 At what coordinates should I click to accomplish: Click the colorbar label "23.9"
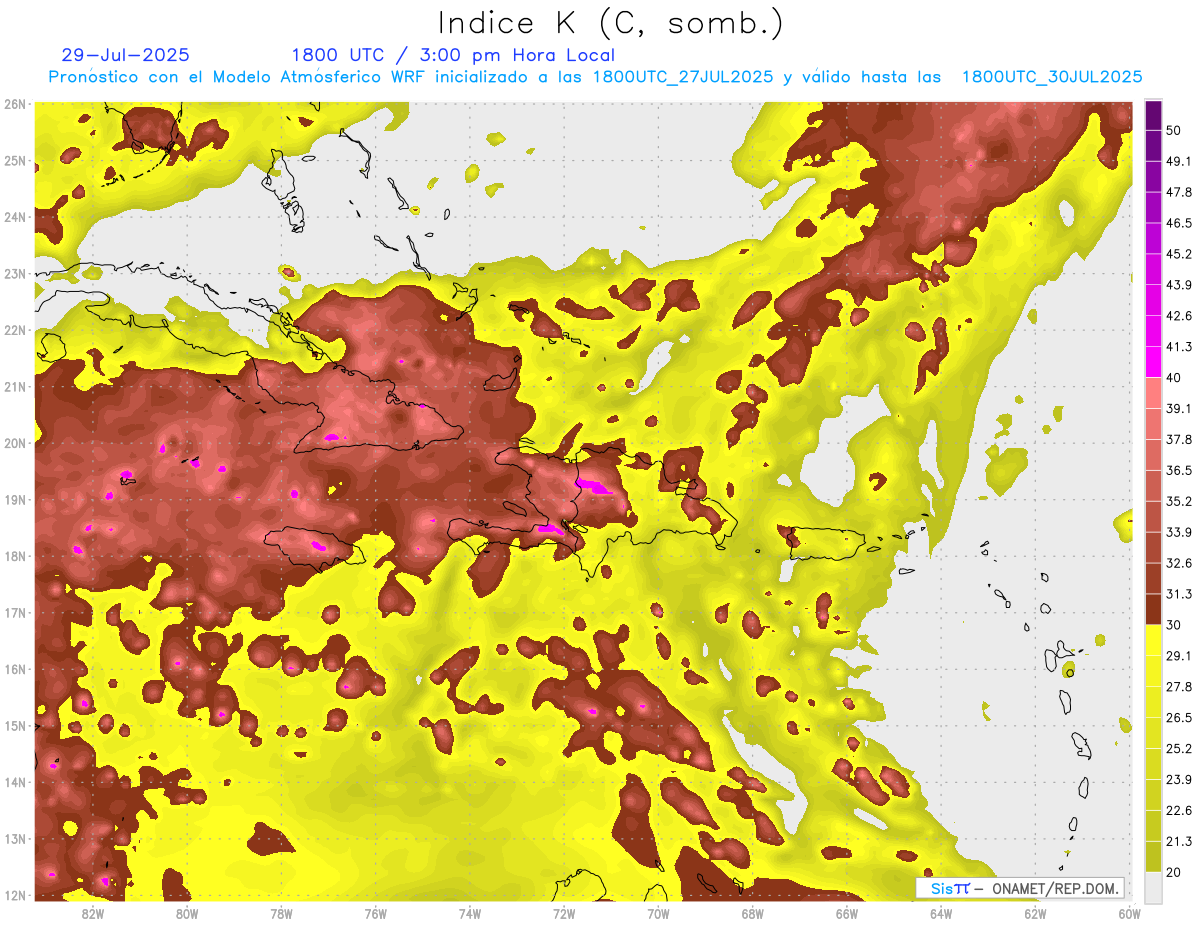point(1179,780)
